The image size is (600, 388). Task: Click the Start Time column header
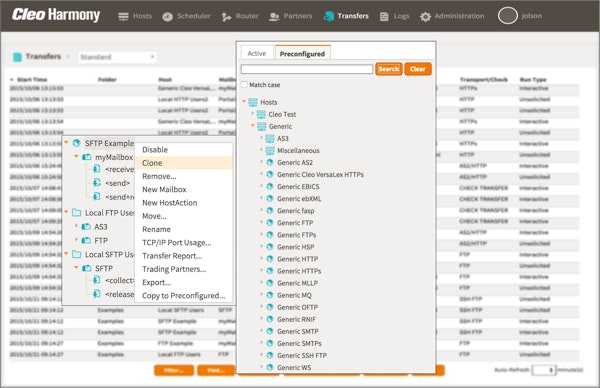[x=32, y=80]
